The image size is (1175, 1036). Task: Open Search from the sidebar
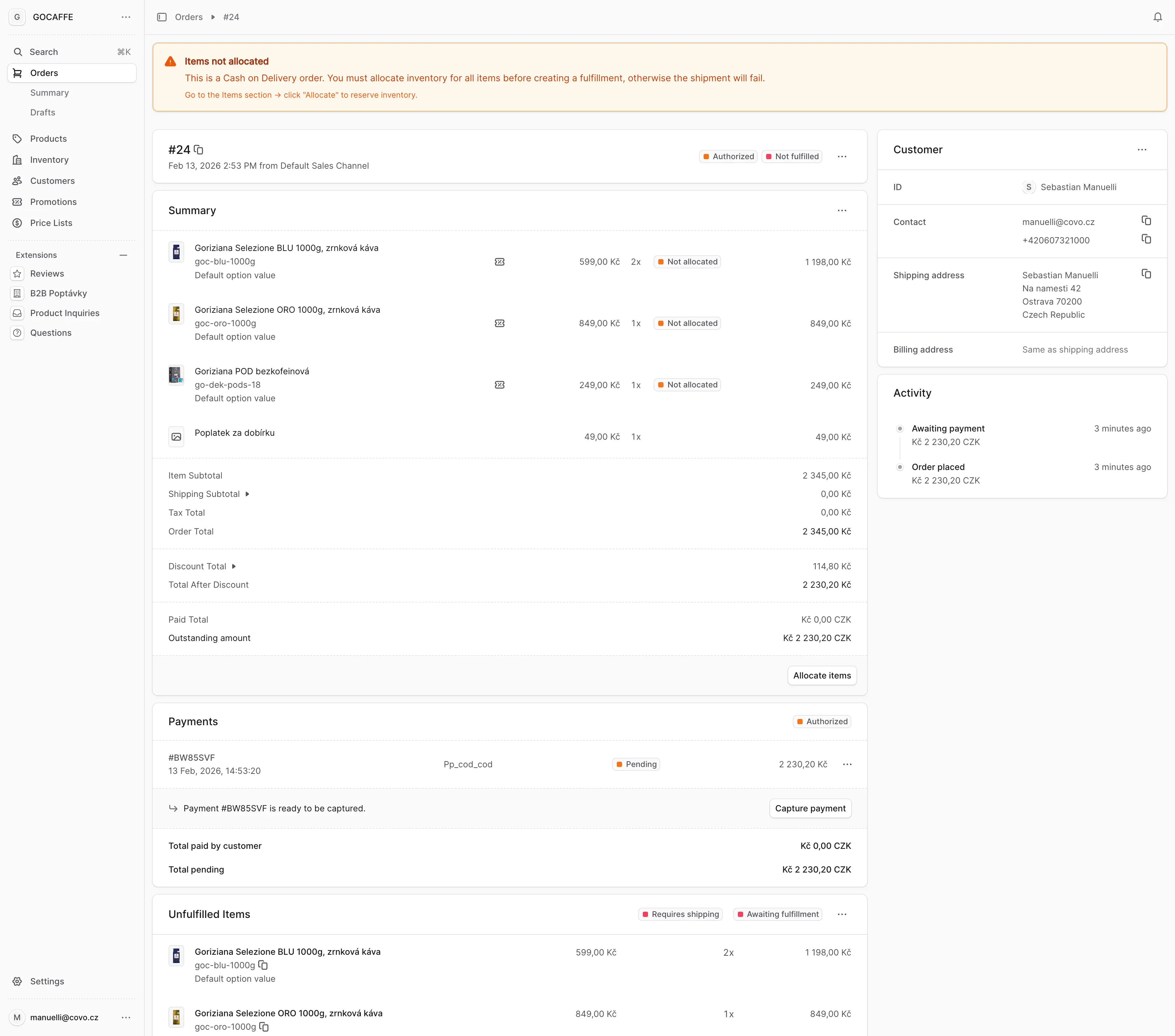tap(43, 51)
